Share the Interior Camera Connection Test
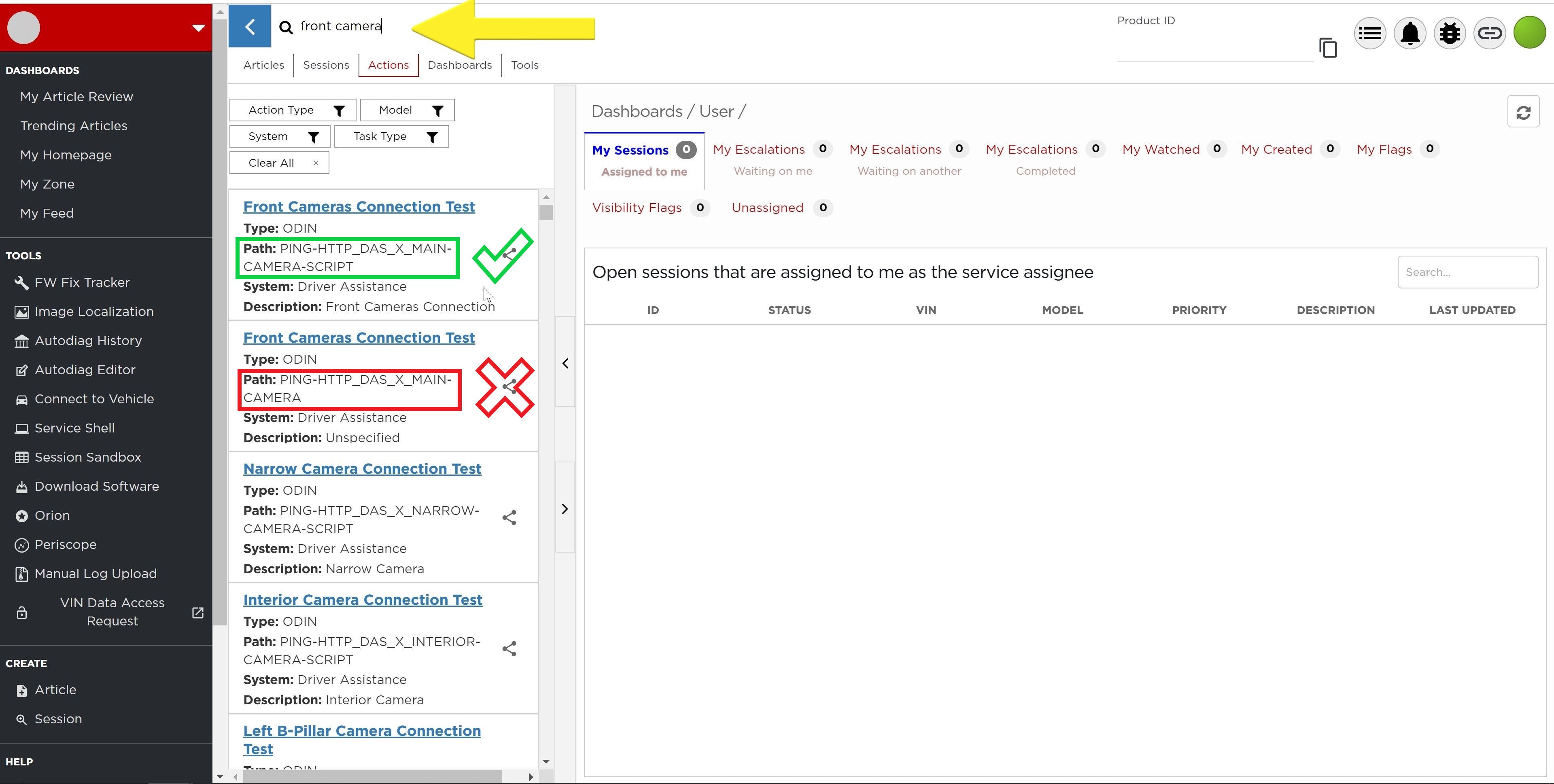1554x784 pixels. pos(509,649)
